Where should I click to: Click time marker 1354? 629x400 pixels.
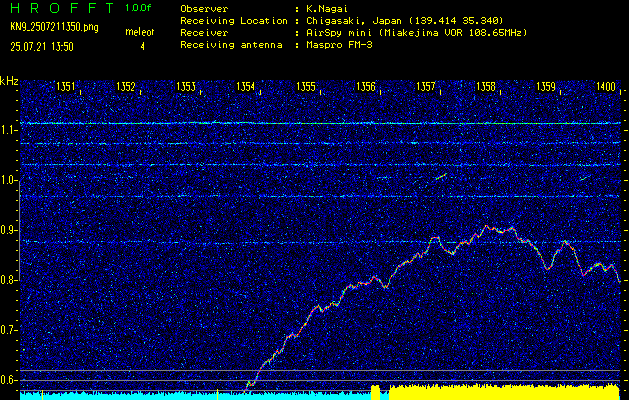click(x=246, y=86)
